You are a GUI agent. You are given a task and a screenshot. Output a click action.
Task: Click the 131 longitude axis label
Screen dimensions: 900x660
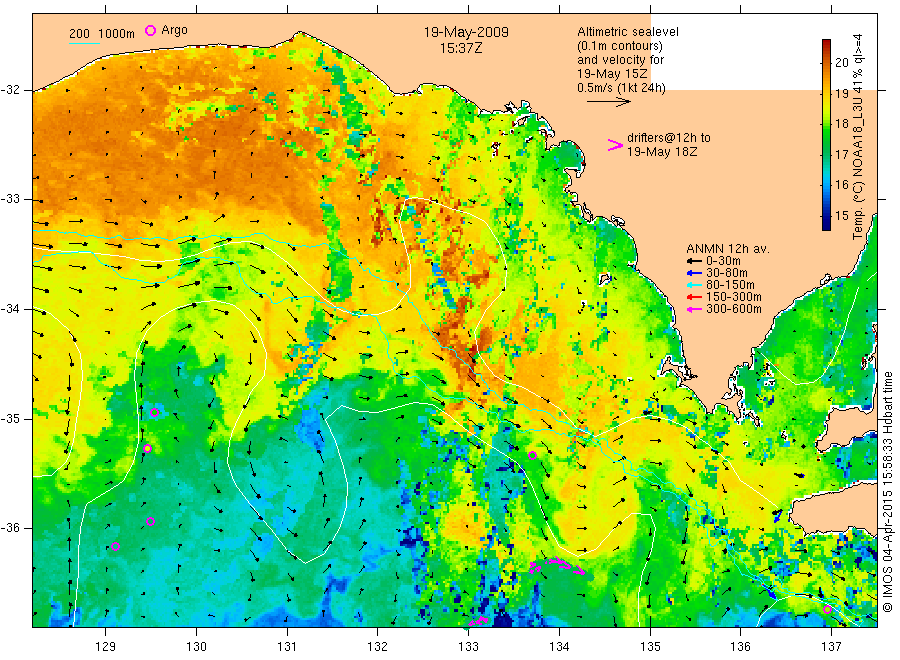287,647
